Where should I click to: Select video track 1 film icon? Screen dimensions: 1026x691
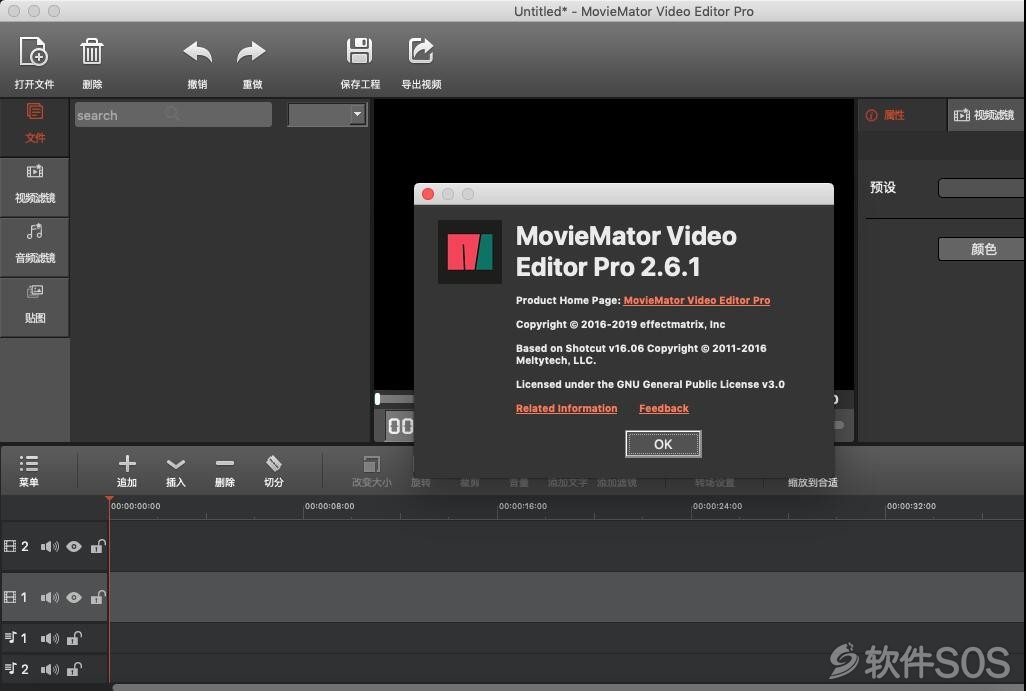pos(10,597)
